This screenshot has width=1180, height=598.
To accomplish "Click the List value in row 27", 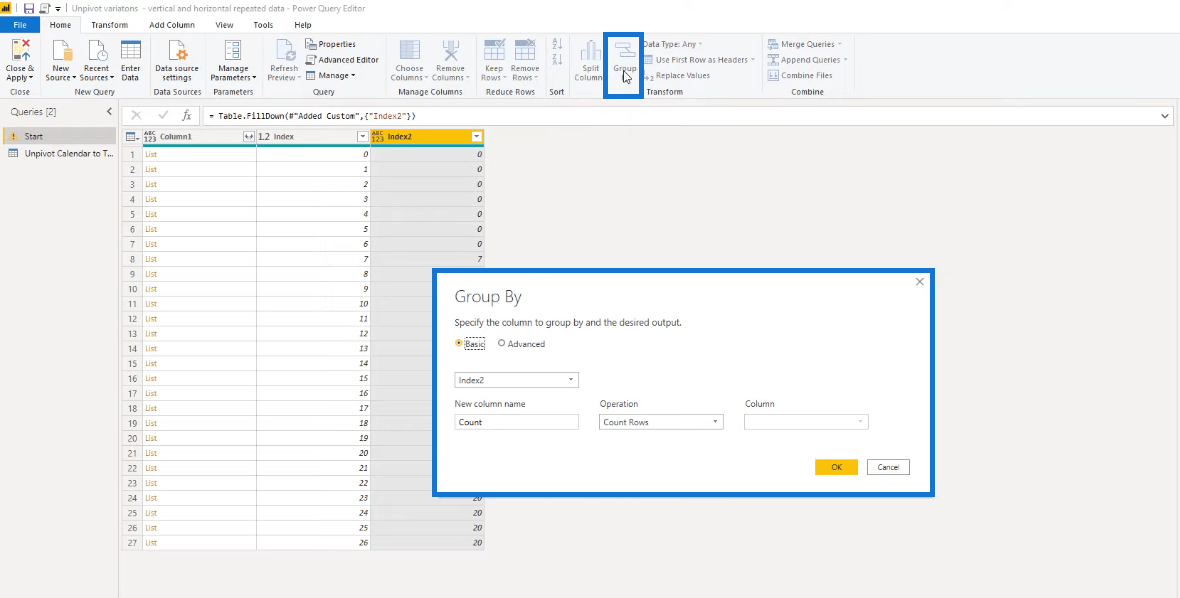I will point(151,542).
